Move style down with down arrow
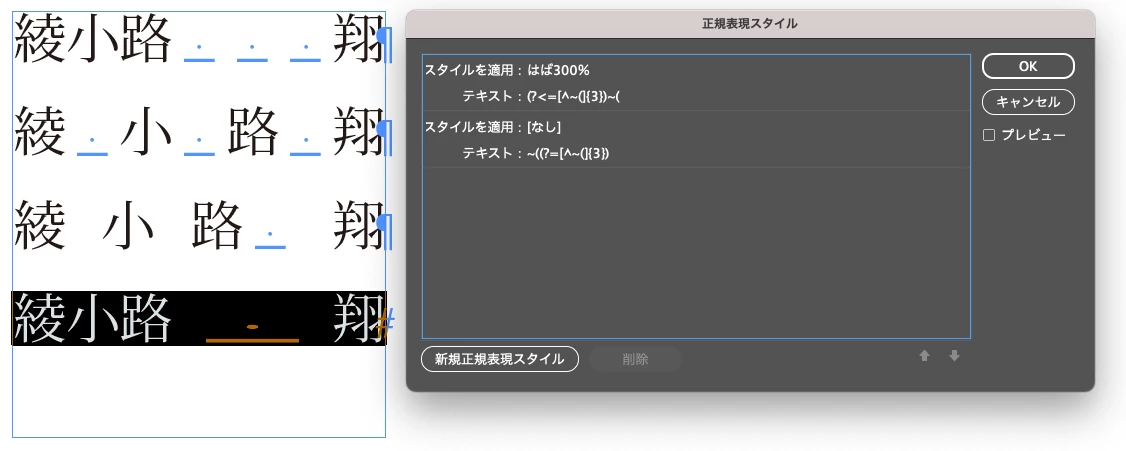The image size is (1126, 451). click(954, 355)
